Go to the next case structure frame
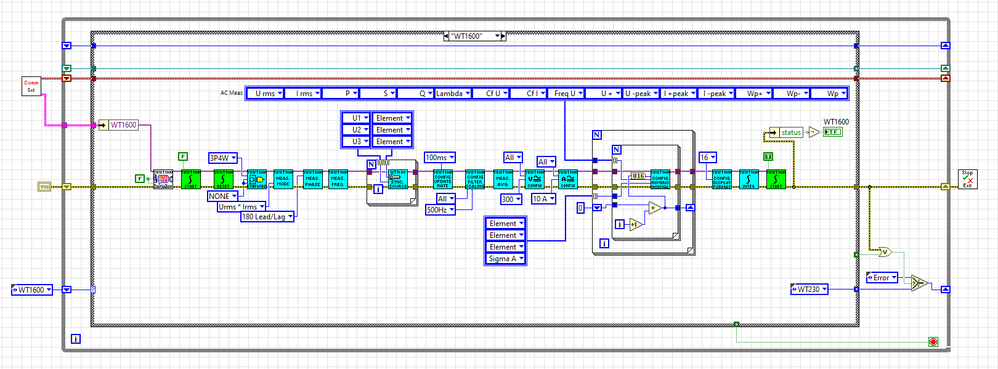998x369 pixels. coord(504,36)
